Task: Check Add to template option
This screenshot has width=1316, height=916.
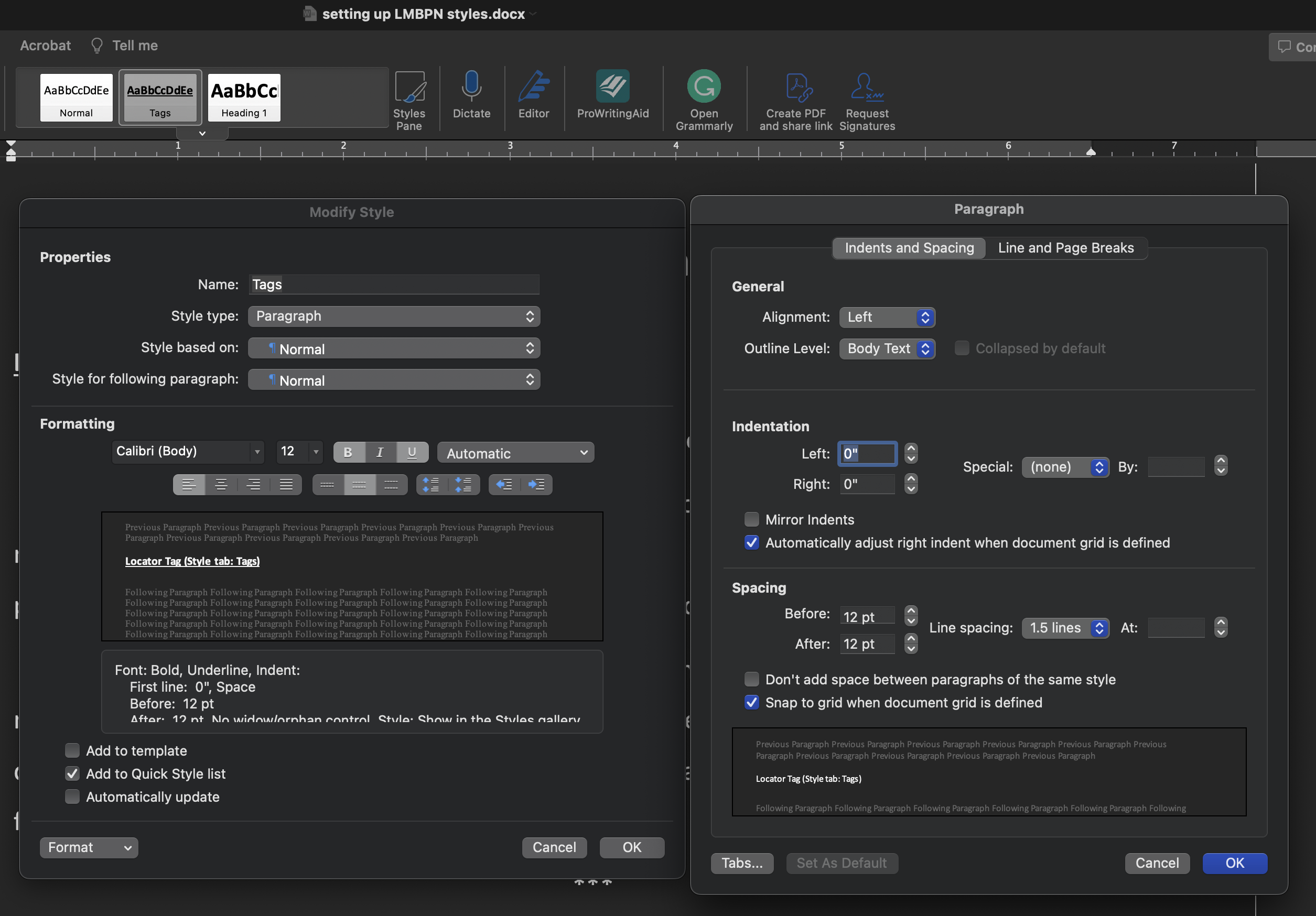Action: [72, 750]
